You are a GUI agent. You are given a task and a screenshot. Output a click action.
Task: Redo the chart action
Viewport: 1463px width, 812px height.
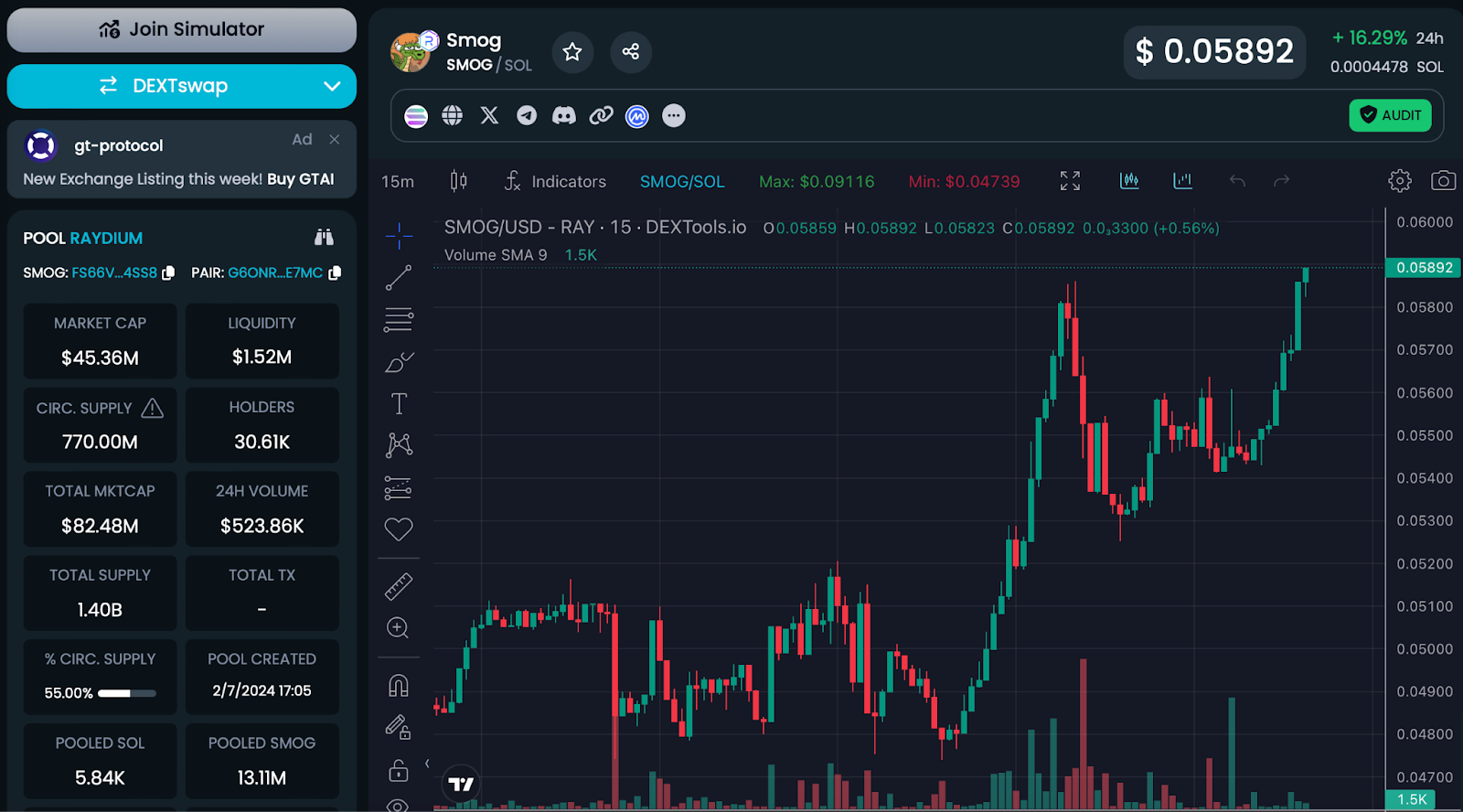[x=1282, y=181]
